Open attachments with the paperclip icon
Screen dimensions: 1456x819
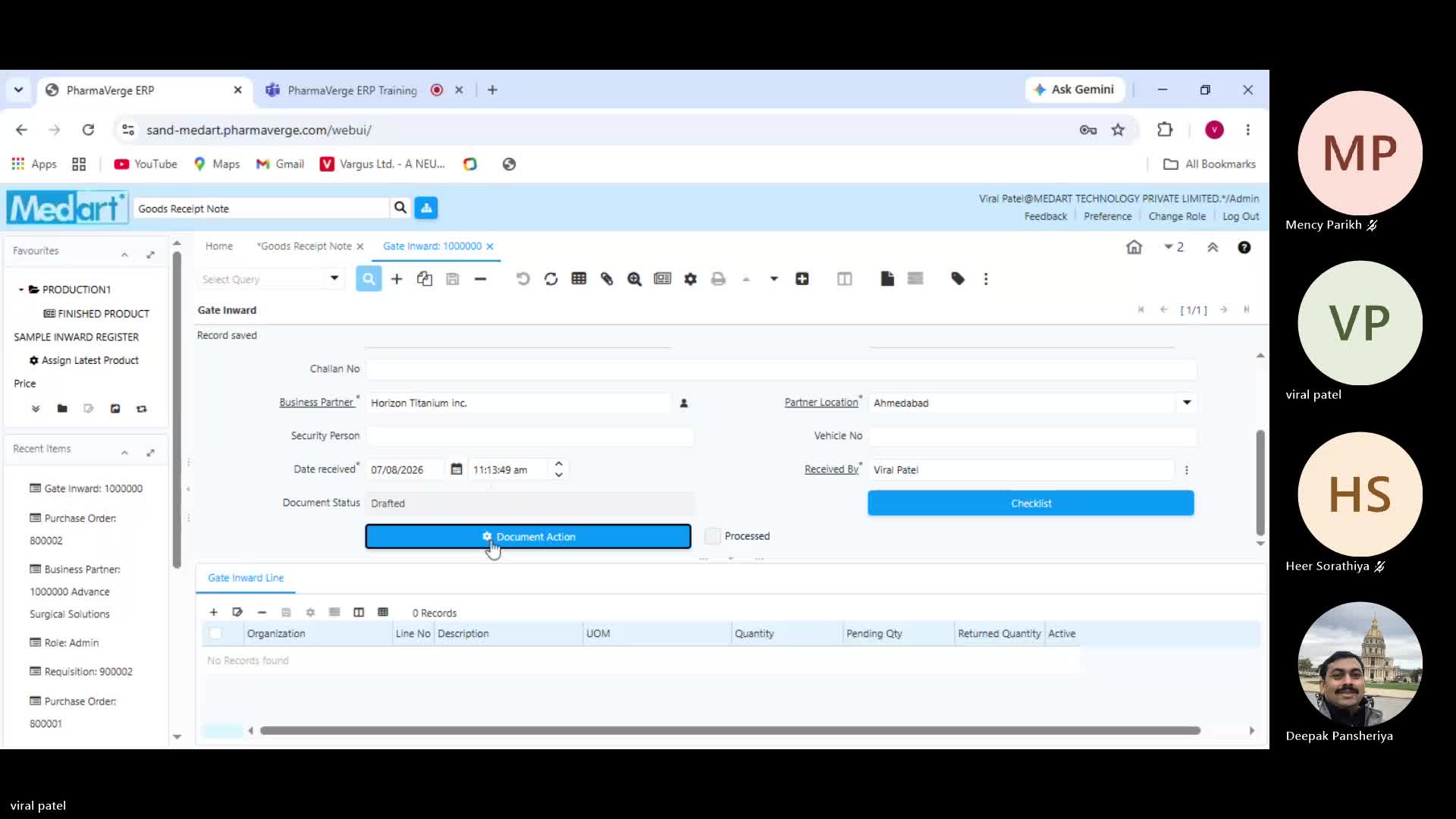(x=607, y=279)
